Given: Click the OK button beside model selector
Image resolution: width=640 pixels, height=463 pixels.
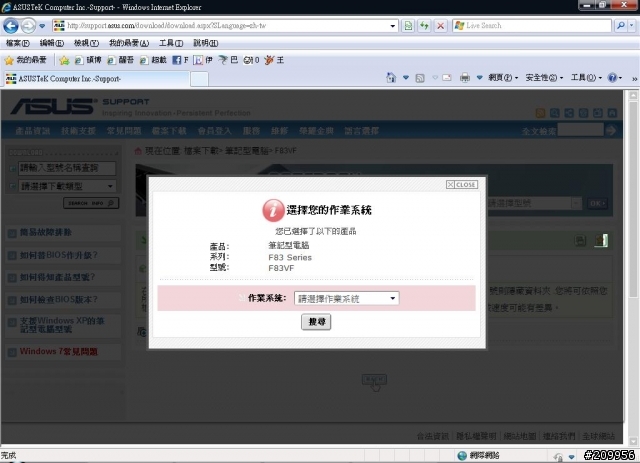Looking at the screenshot, I should 597,203.
